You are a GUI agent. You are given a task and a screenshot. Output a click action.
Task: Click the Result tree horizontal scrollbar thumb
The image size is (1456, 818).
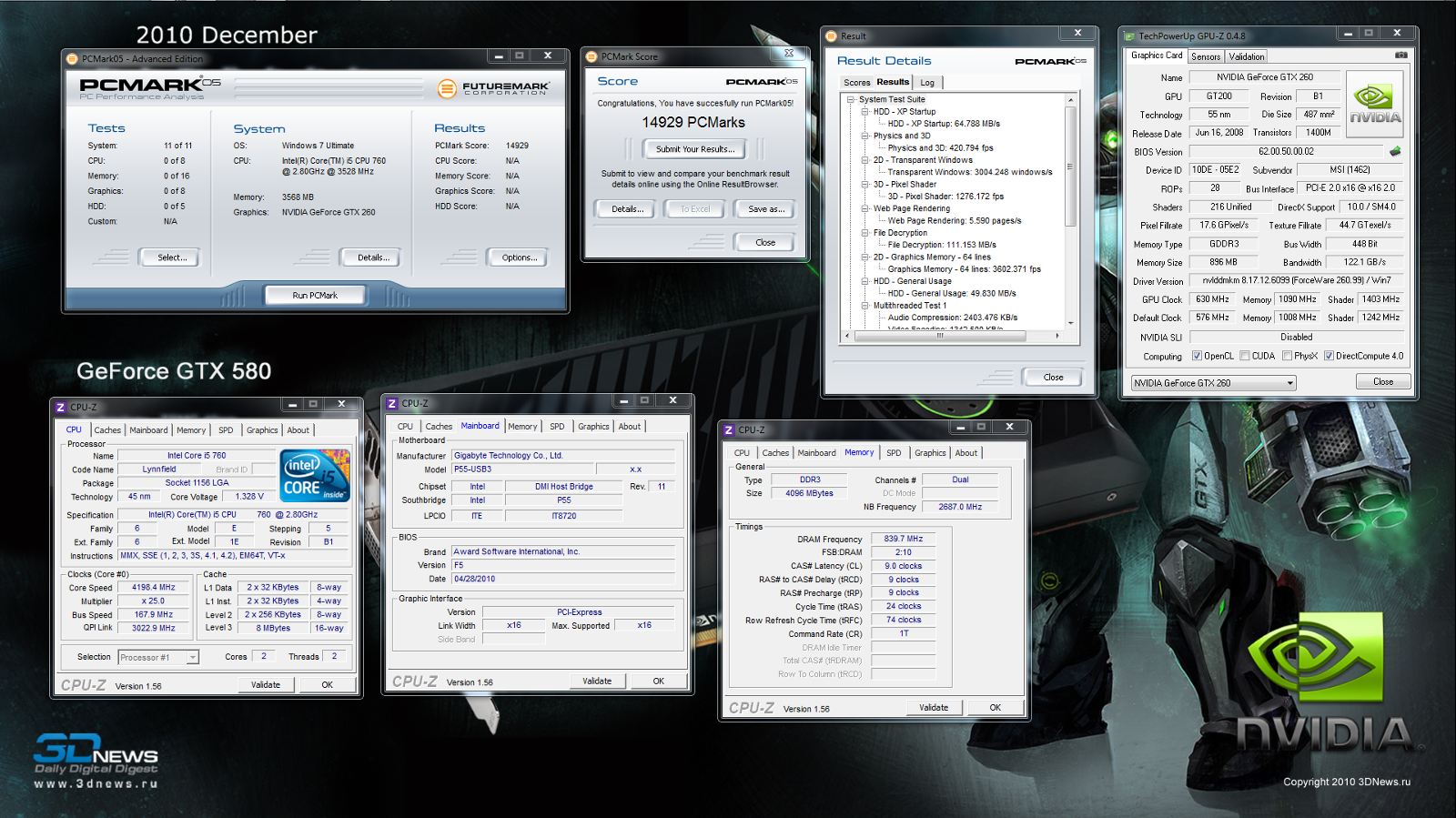(939, 336)
